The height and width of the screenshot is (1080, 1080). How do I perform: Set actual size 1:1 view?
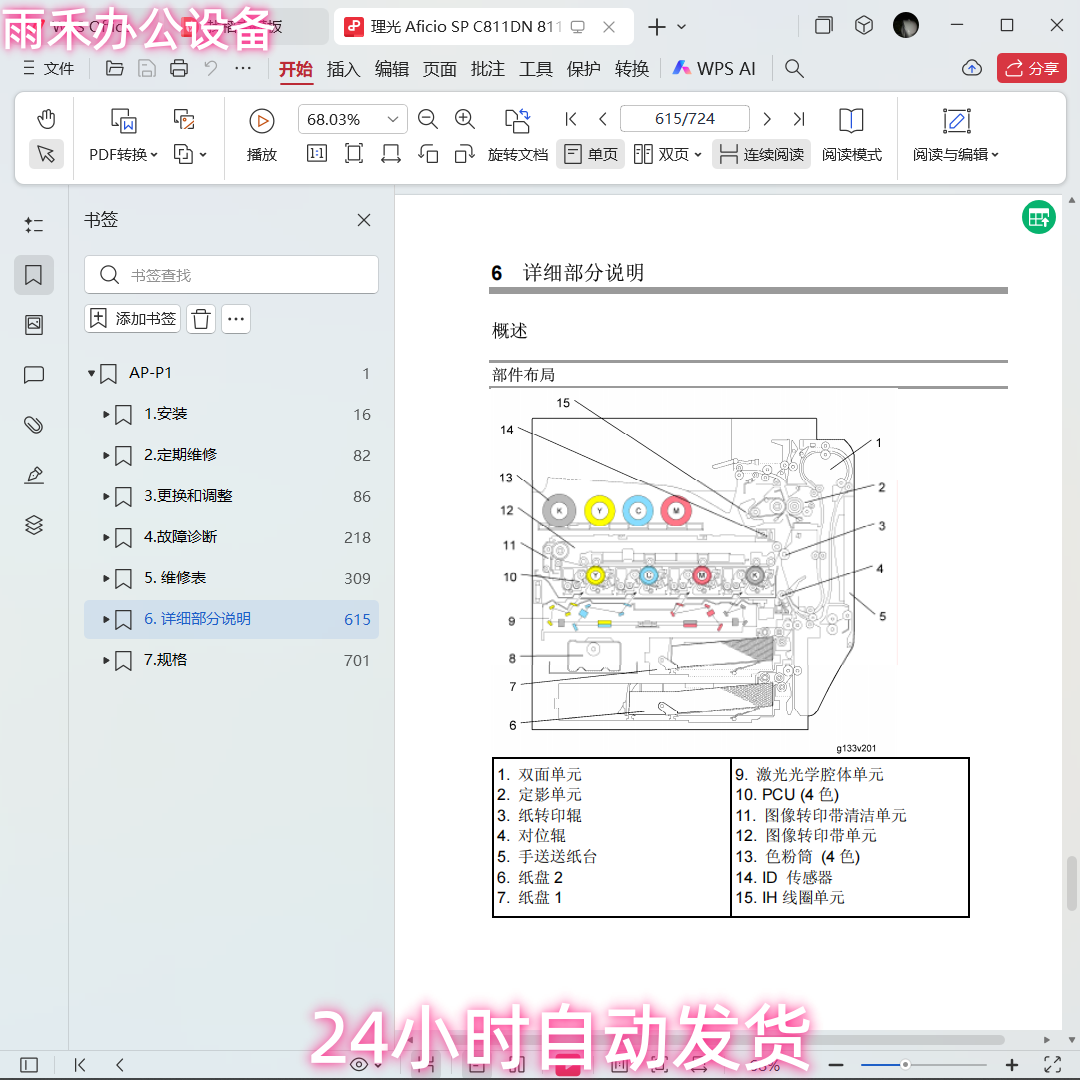click(317, 154)
